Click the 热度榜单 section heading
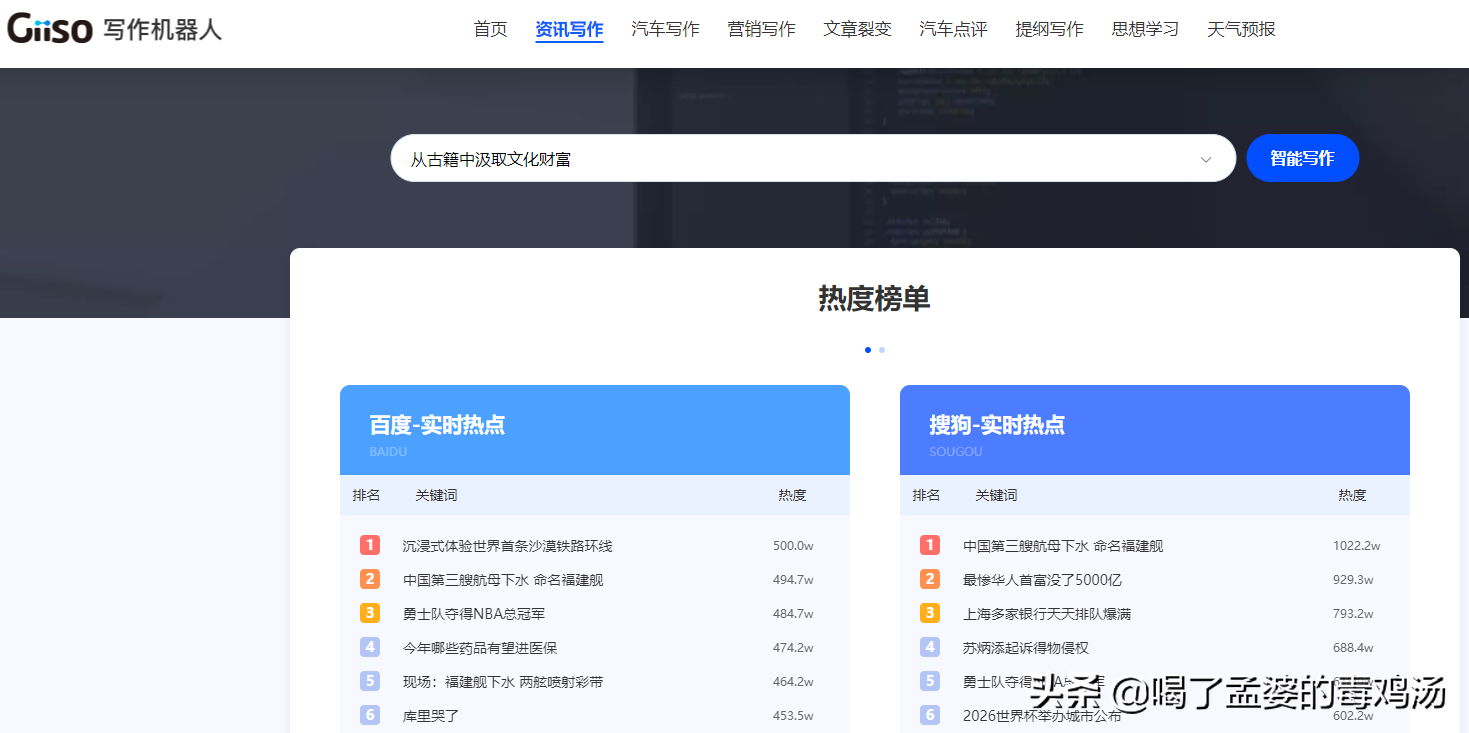1469x733 pixels. (x=875, y=298)
